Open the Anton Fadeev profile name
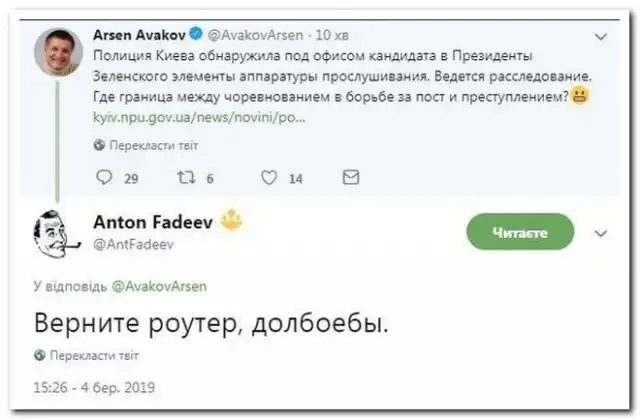 pyautogui.click(x=151, y=222)
